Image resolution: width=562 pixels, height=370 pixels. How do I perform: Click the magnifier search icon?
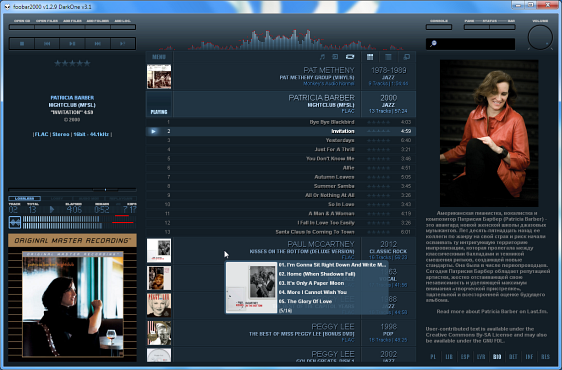(x=433, y=44)
